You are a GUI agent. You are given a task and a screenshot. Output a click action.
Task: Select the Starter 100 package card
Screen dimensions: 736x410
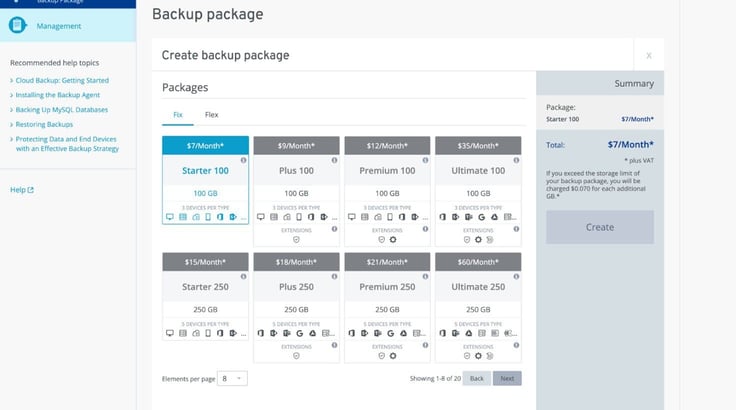(206, 180)
